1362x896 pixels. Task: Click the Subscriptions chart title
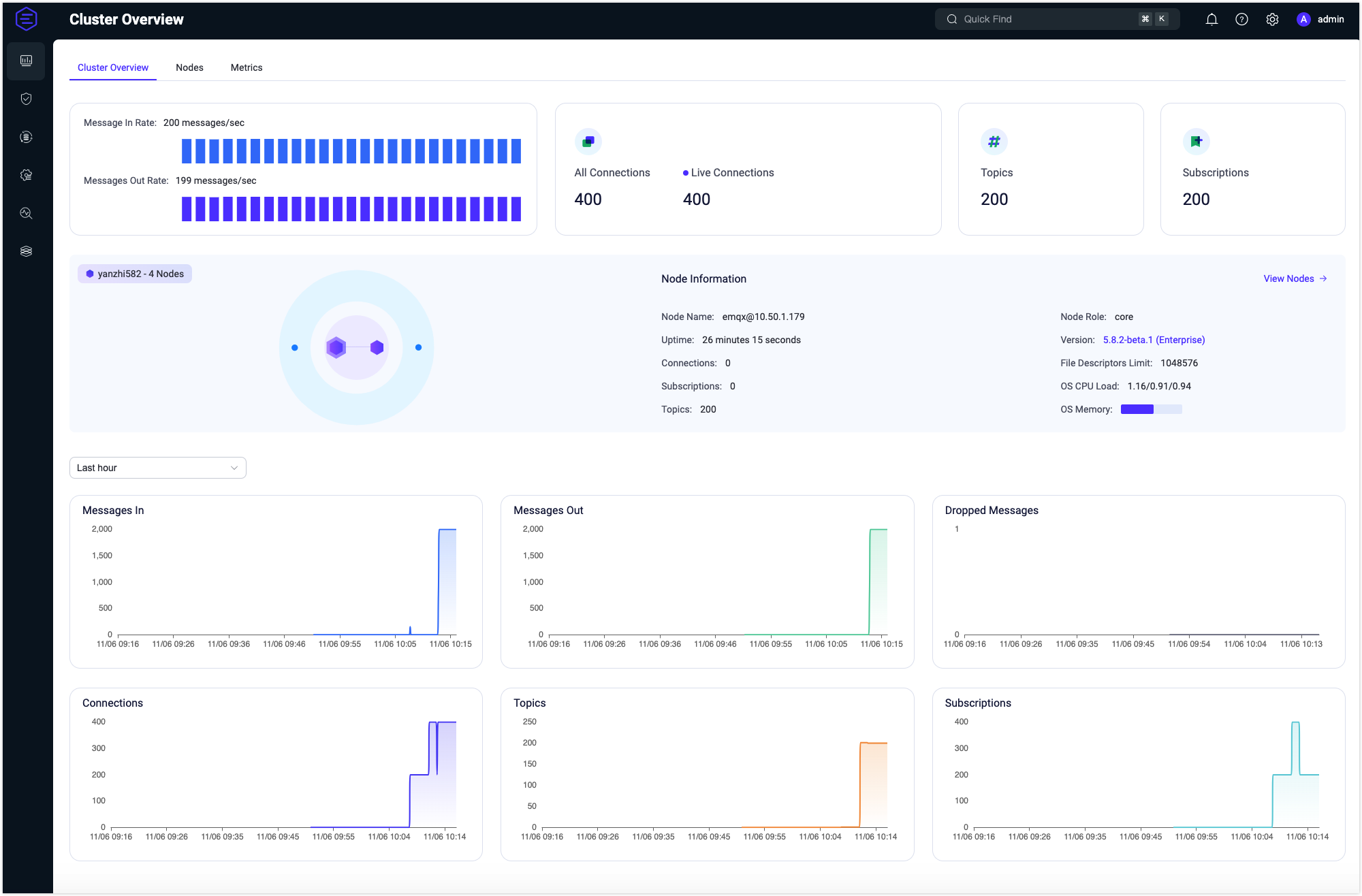point(978,703)
